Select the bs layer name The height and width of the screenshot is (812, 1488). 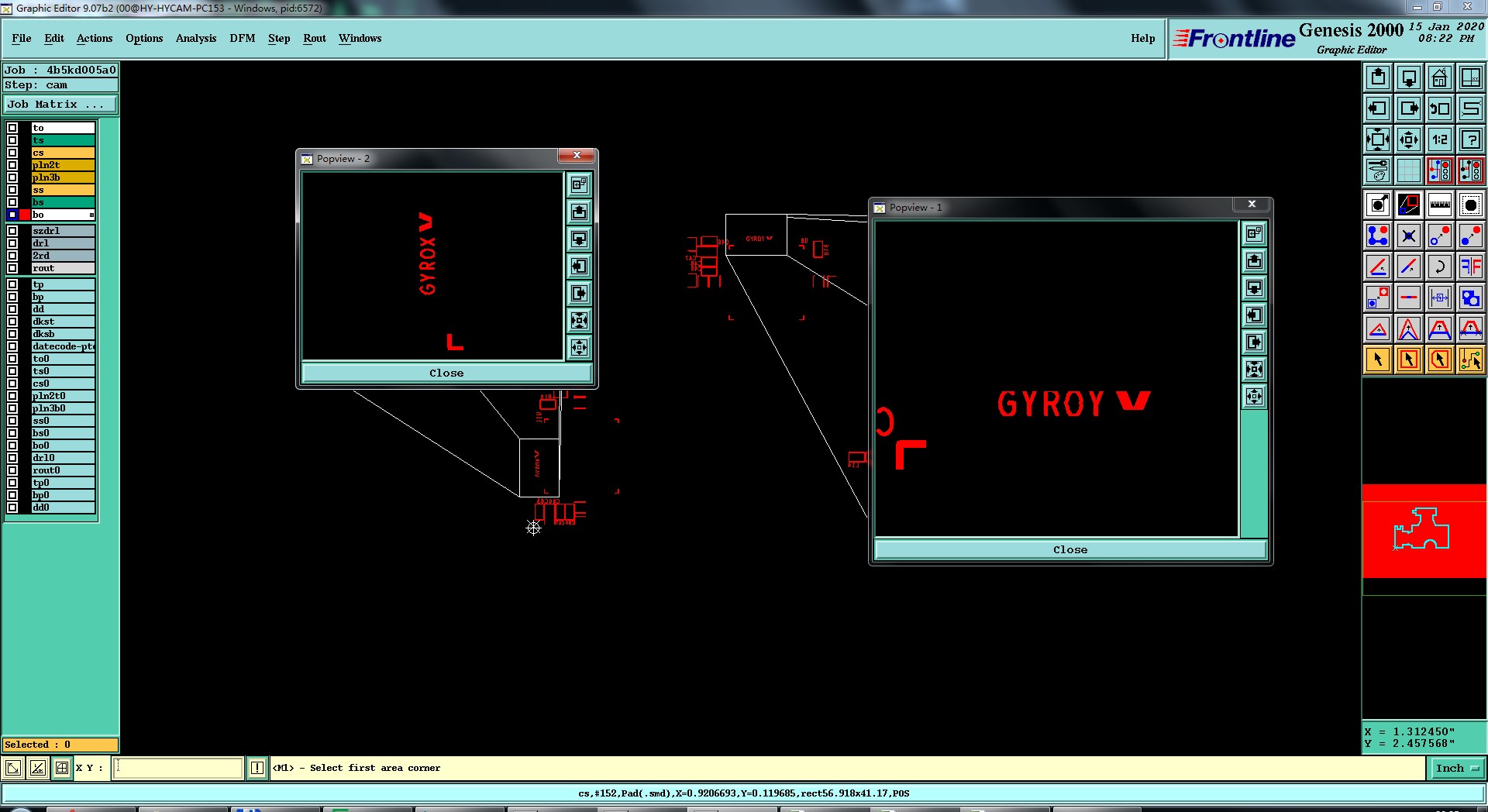(x=63, y=202)
